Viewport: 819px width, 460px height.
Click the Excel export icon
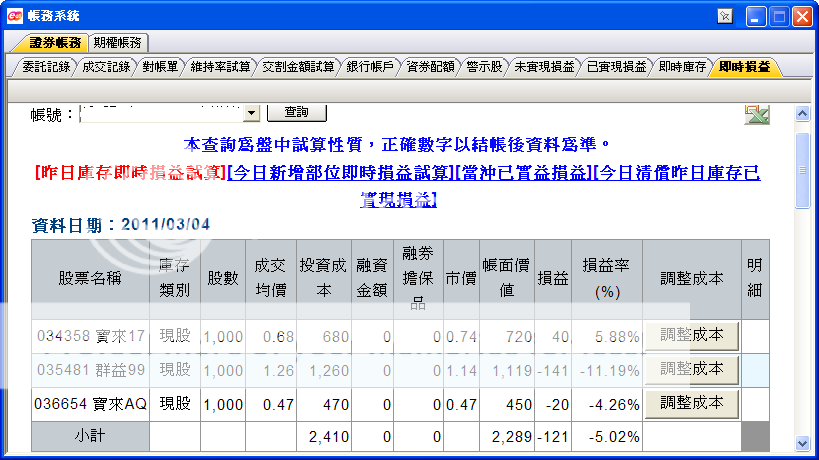(756, 115)
